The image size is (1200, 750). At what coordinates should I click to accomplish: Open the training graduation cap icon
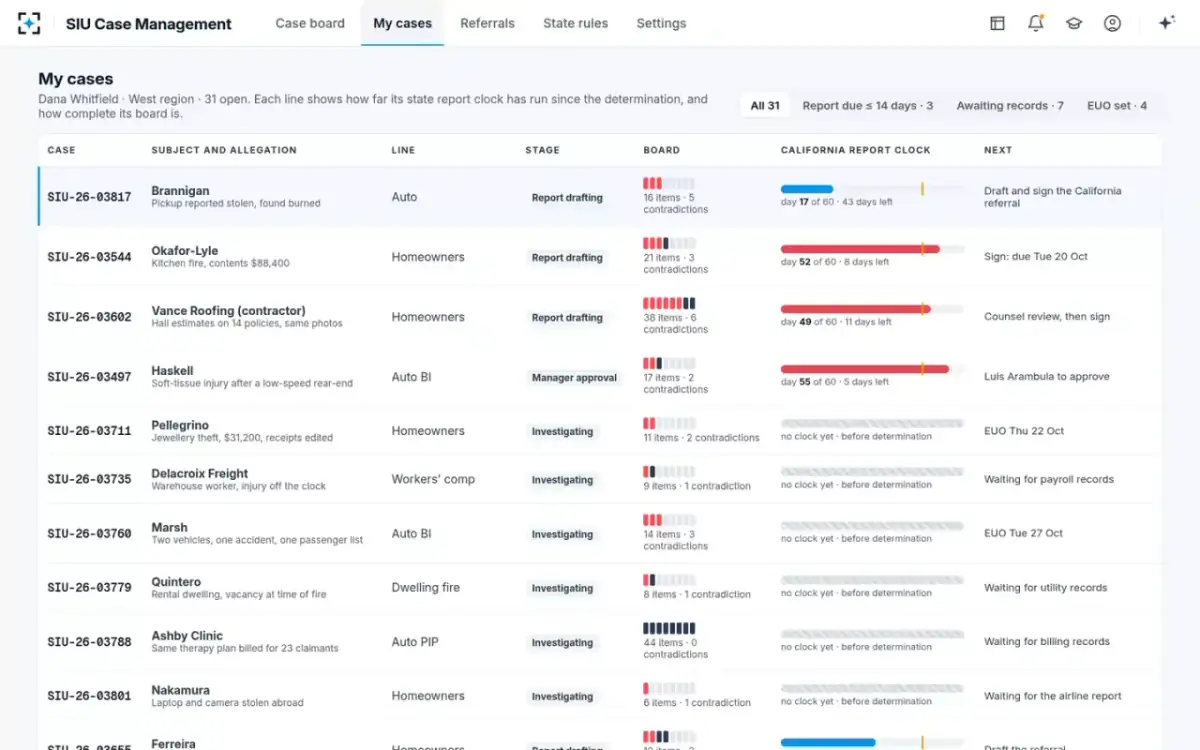(1074, 23)
